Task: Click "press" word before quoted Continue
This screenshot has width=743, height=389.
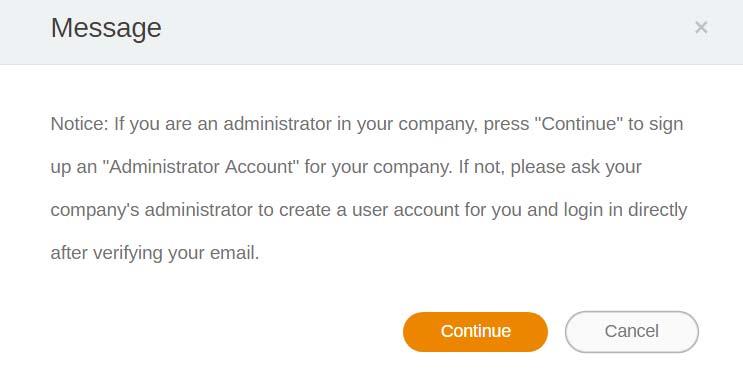Action: click(506, 125)
